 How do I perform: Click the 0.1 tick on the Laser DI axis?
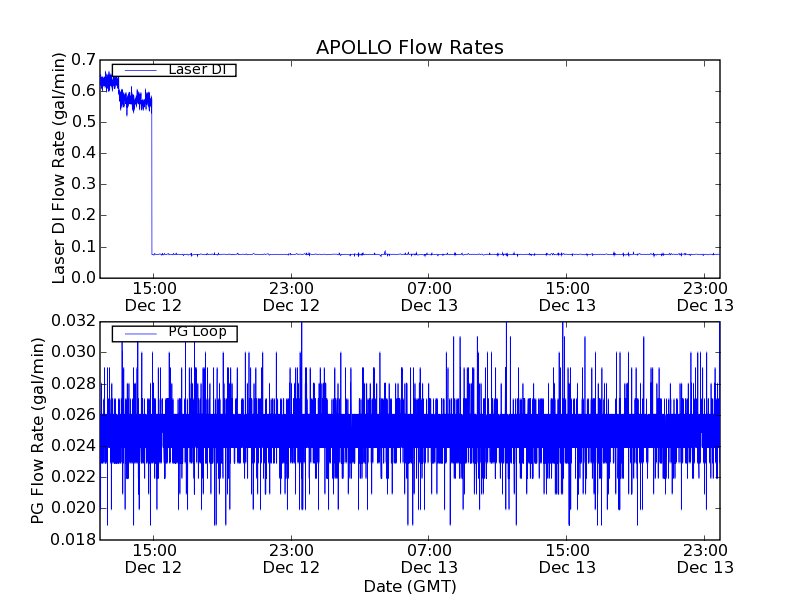click(x=83, y=246)
